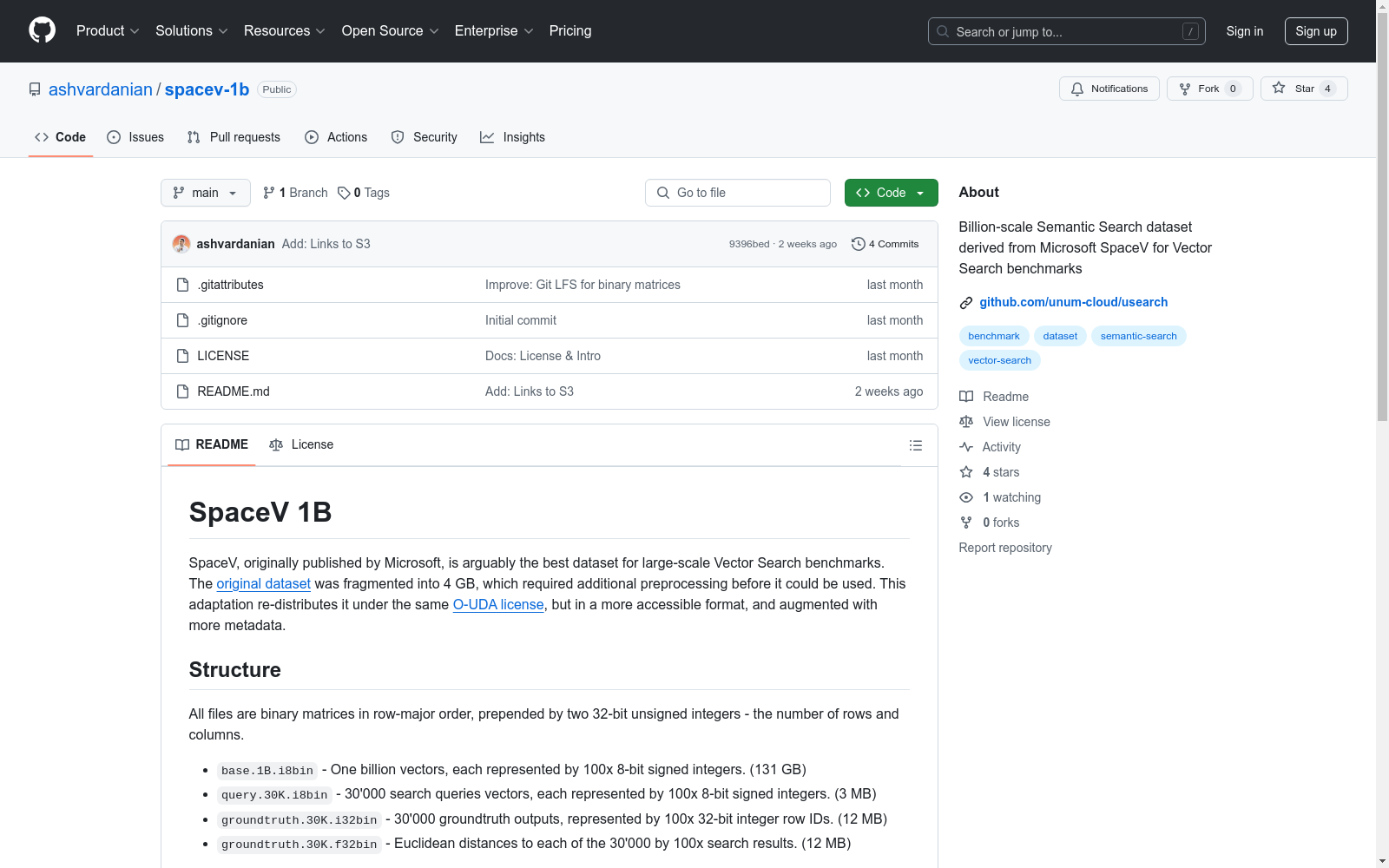Switch to the Insights tab
Viewport: 1389px width, 868px height.
pyautogui.click(x=513, y=137)
